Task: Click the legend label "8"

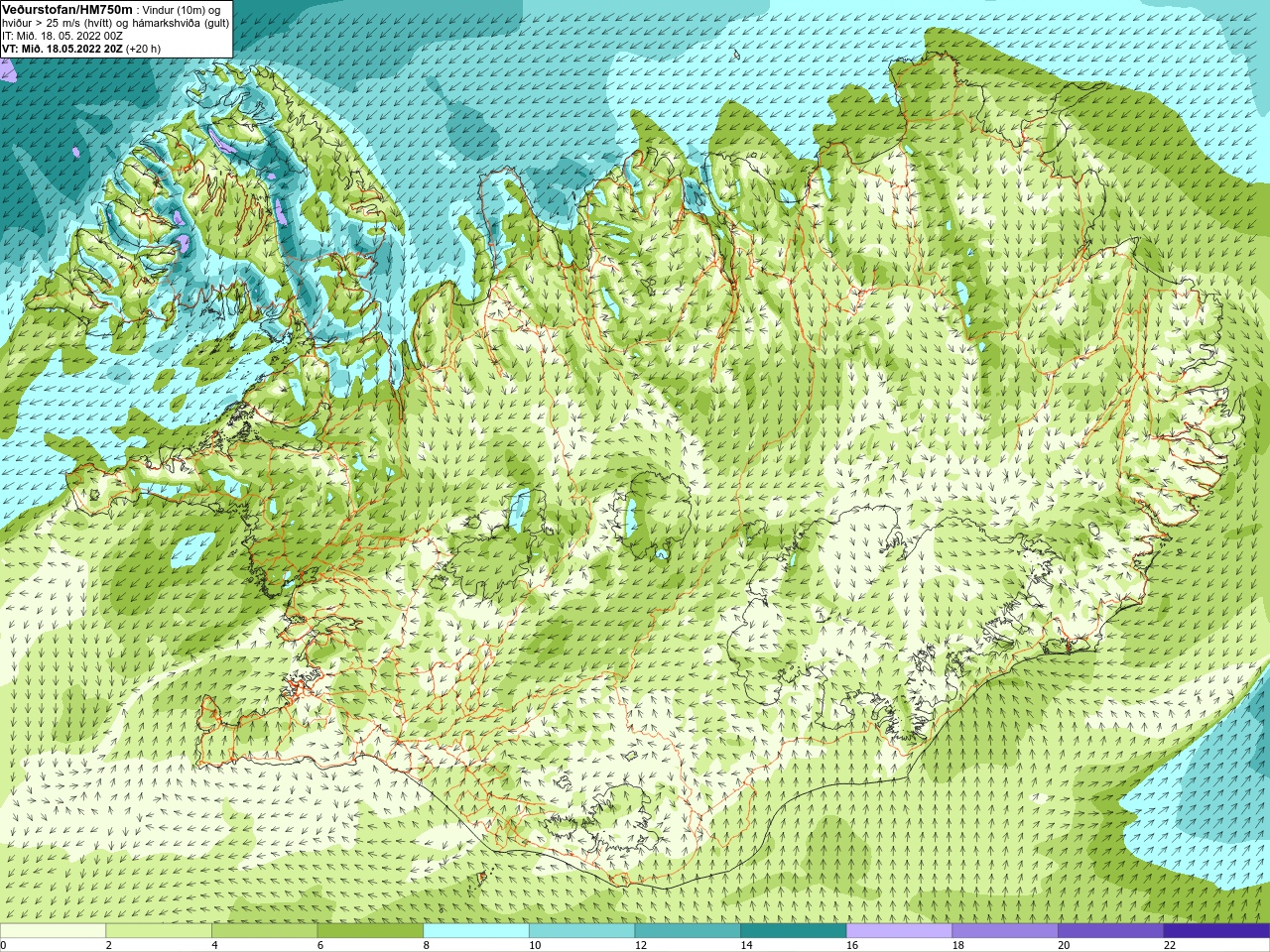Action: [427, 945]
